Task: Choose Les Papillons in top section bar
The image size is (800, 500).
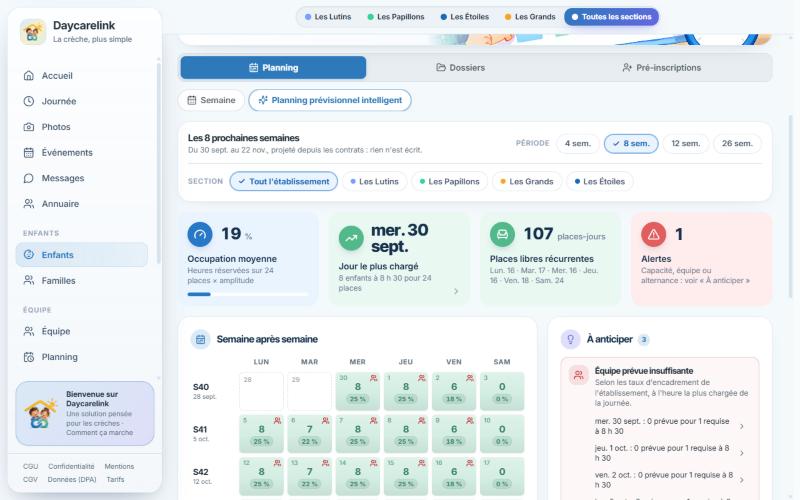Action: pos(396,17)
